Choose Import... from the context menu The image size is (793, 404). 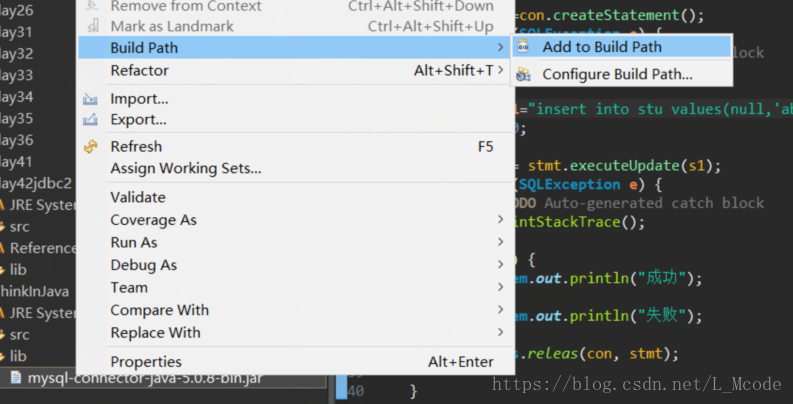[295, 99]
